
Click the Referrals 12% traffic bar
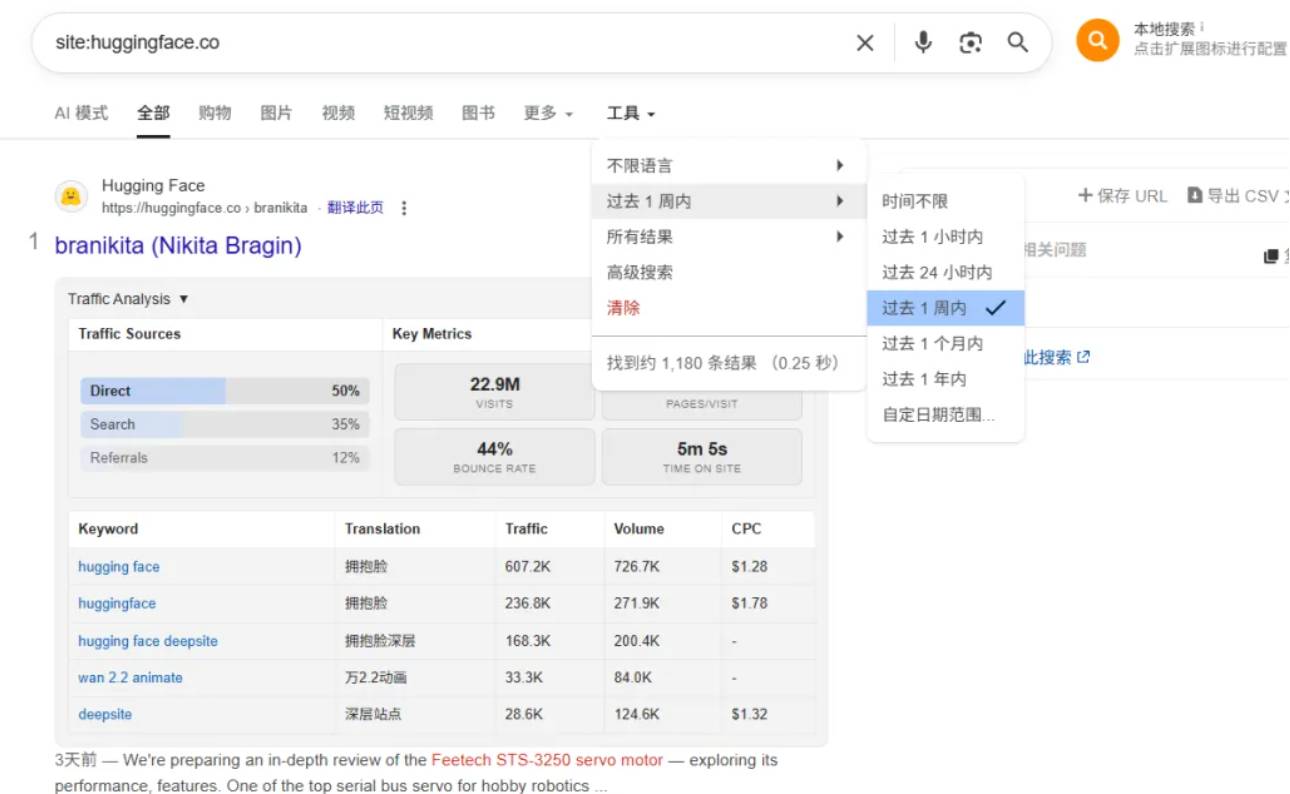click(x=224, y=458)
